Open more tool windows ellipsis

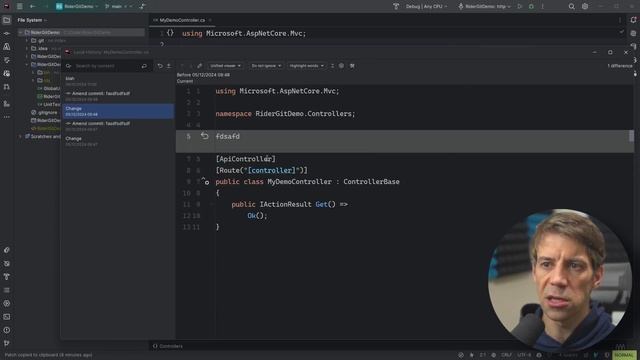click(x=7, y=117)
